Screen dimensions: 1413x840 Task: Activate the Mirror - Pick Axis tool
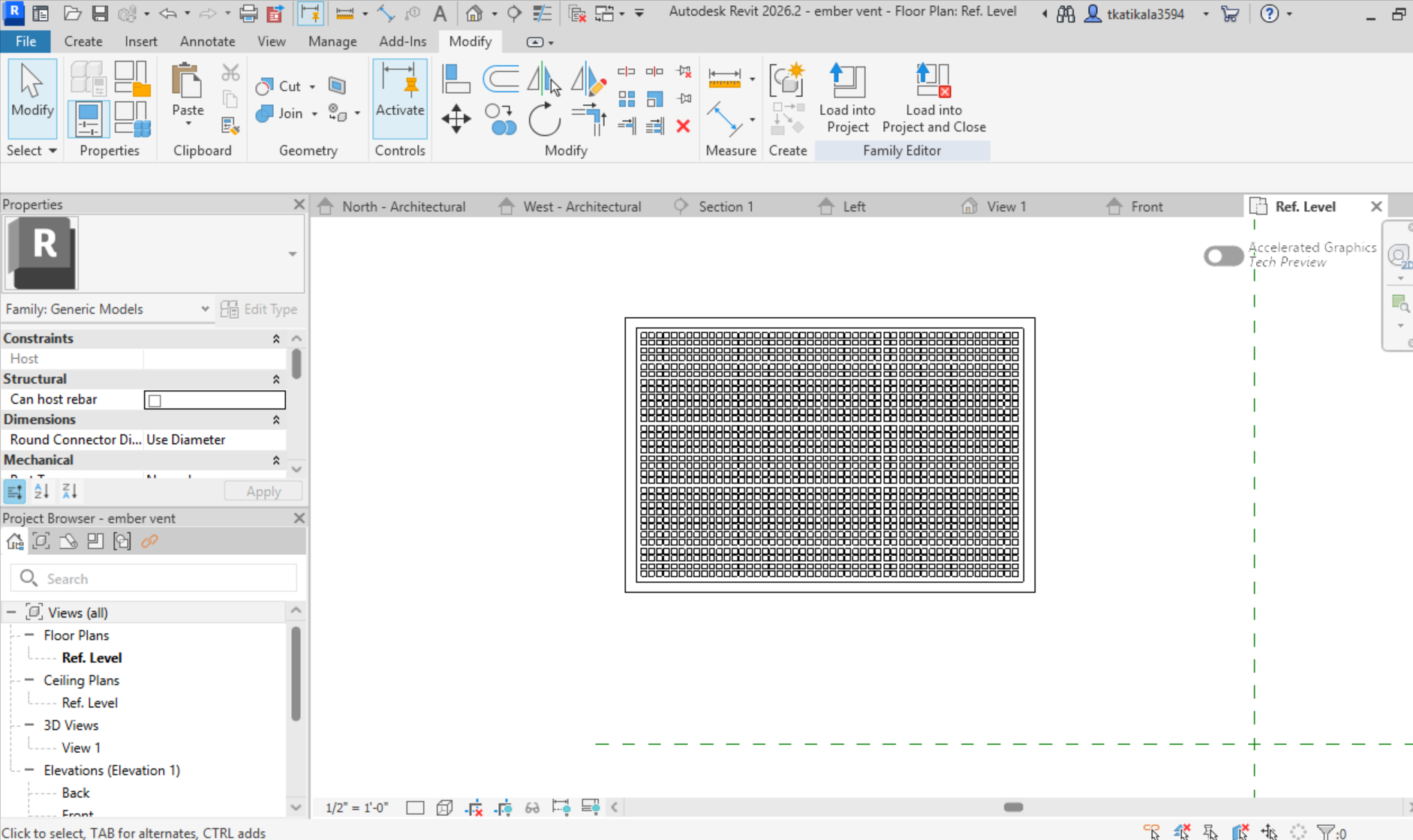click(543, 79)
